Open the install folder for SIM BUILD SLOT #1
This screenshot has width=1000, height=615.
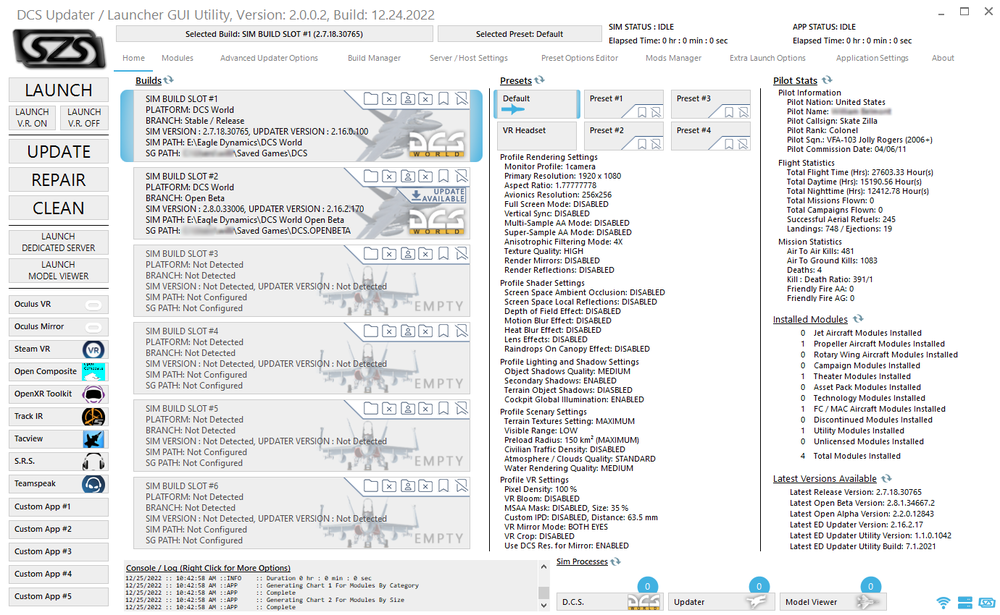click(x=371, y=96)
